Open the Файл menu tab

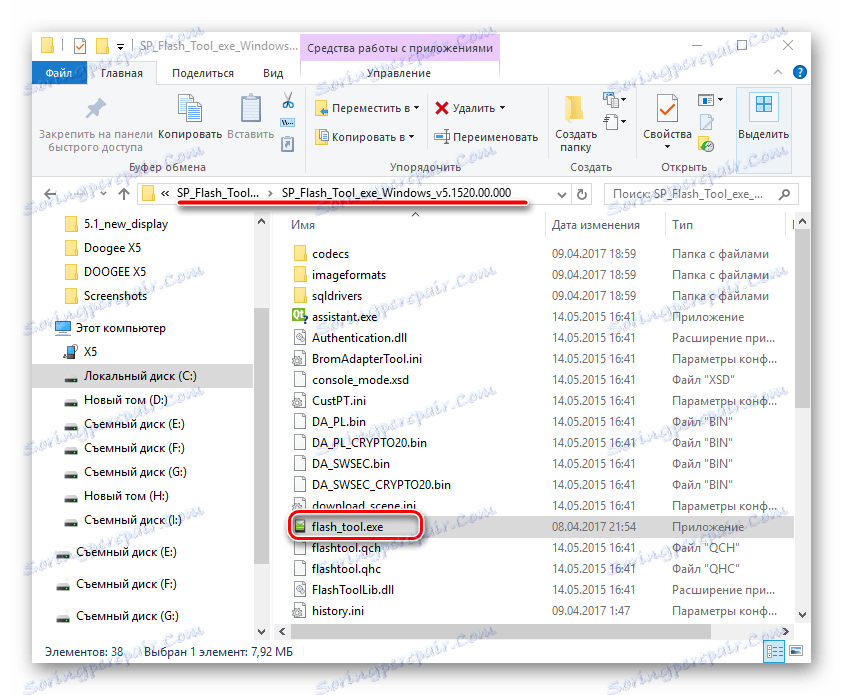[59, 73]
